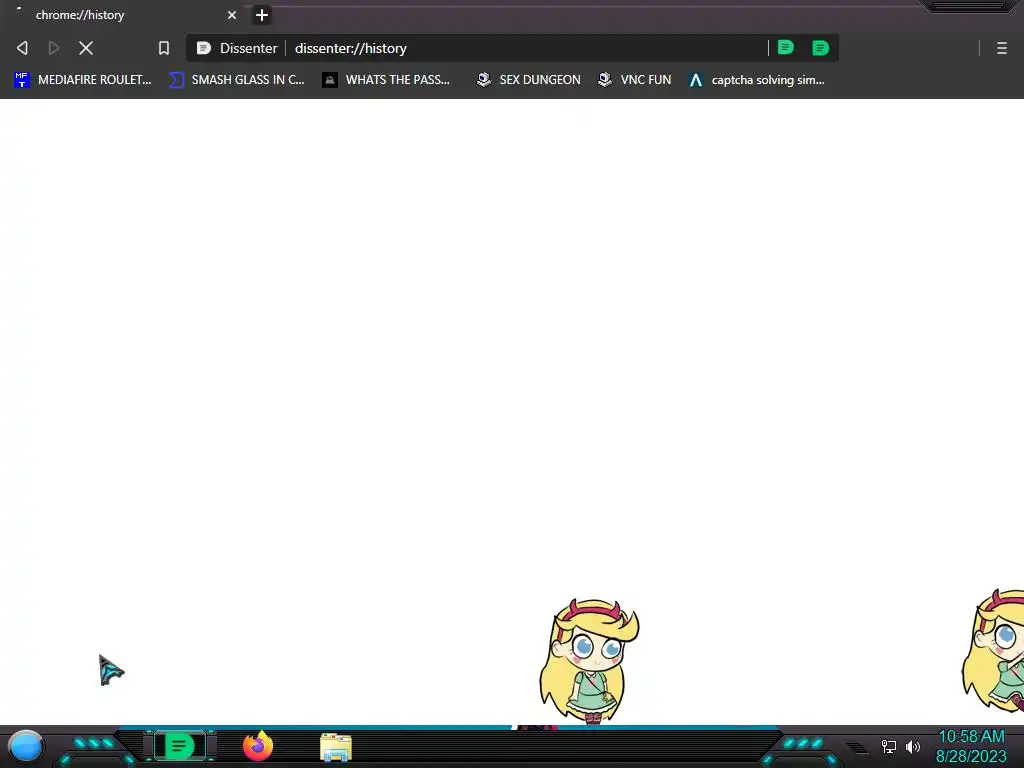Click the Star Butterfly character at right edge

994,650
